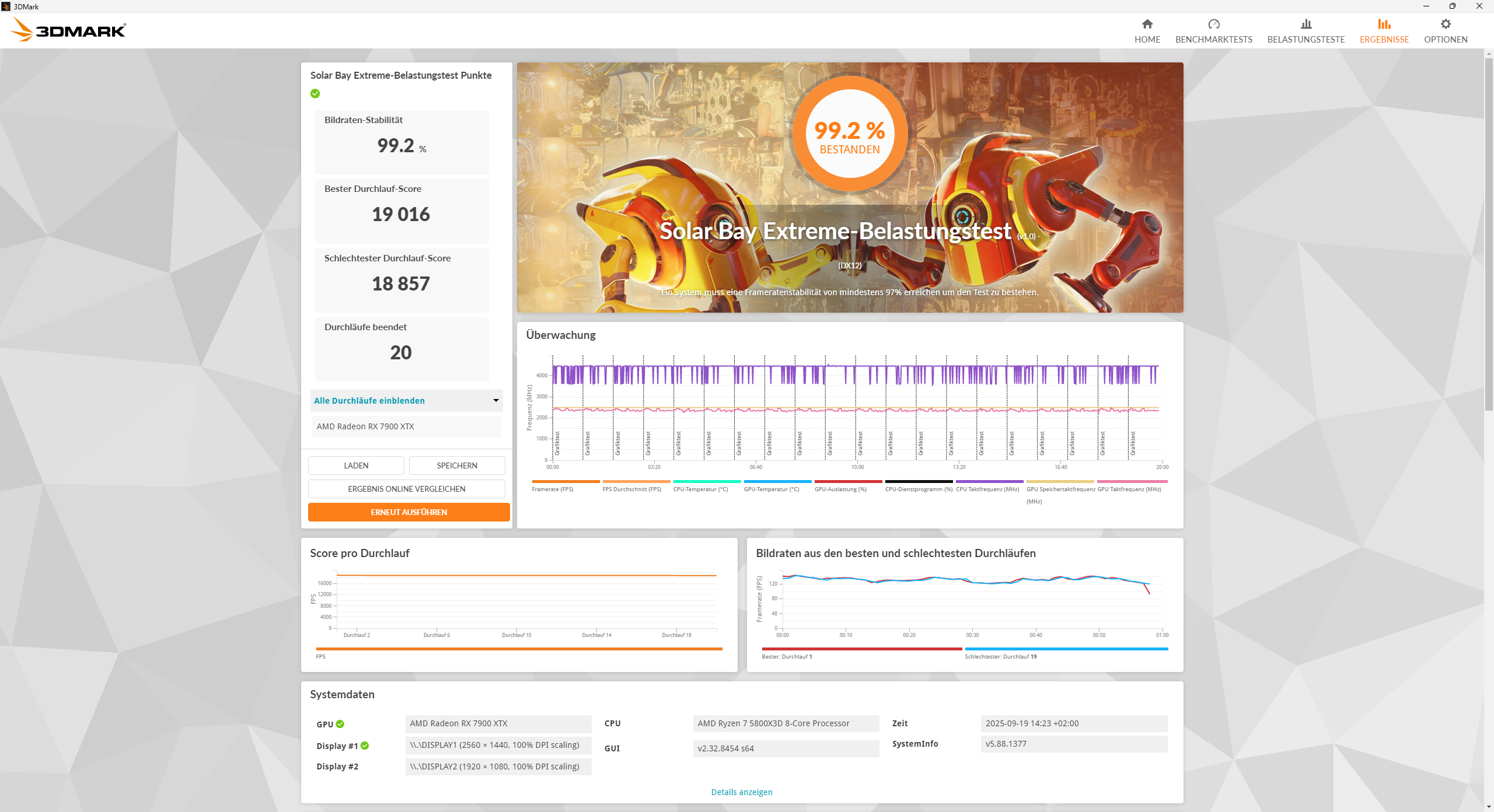Open Optionen gear icon
Screen dimensions: 1494x812
click(x=1445, y=24)
